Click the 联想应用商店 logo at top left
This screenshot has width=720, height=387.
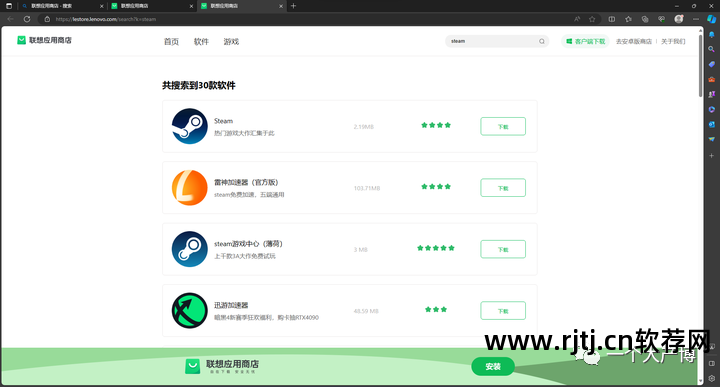coord(44,40)
